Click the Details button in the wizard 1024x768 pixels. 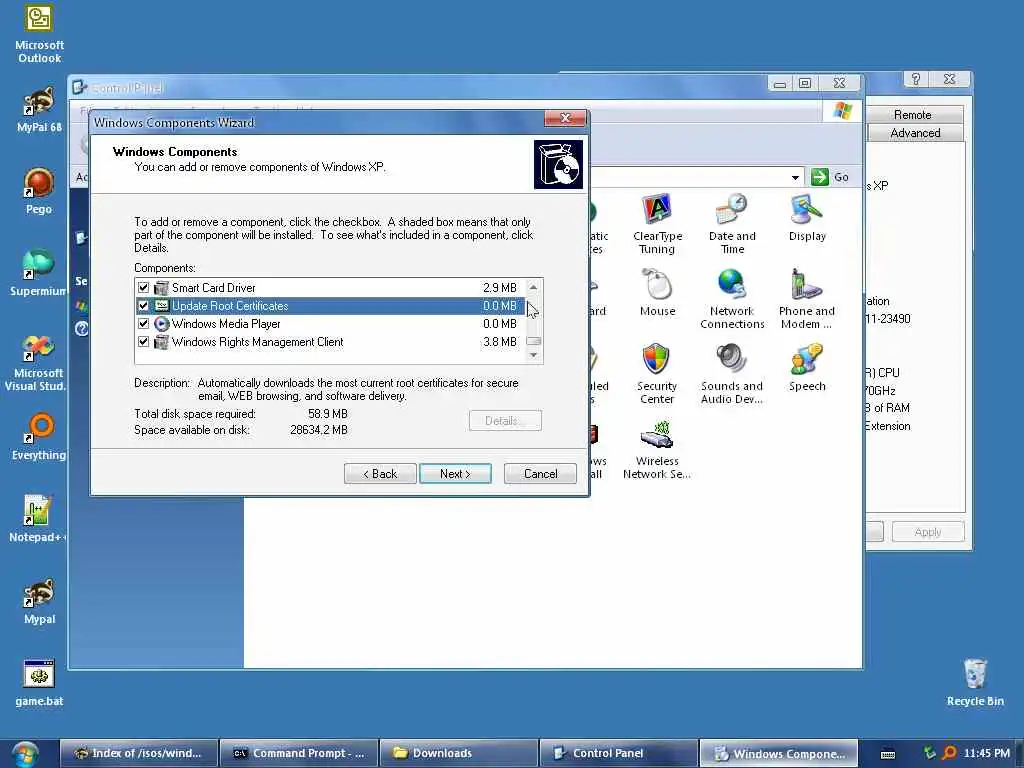pos(505,421)
